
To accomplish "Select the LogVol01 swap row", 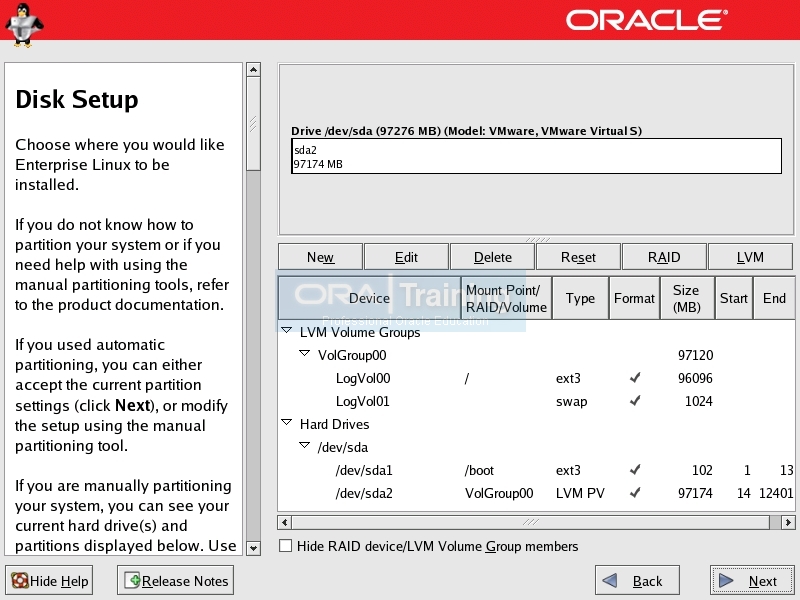I will [x=536, y=401].
